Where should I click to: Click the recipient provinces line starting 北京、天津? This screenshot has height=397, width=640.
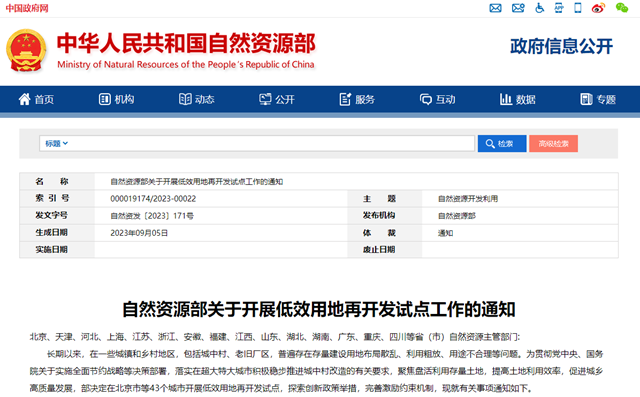[x=275, y=337]
